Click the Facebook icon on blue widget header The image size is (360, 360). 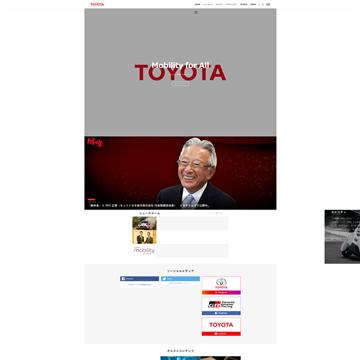click(123, 279)
